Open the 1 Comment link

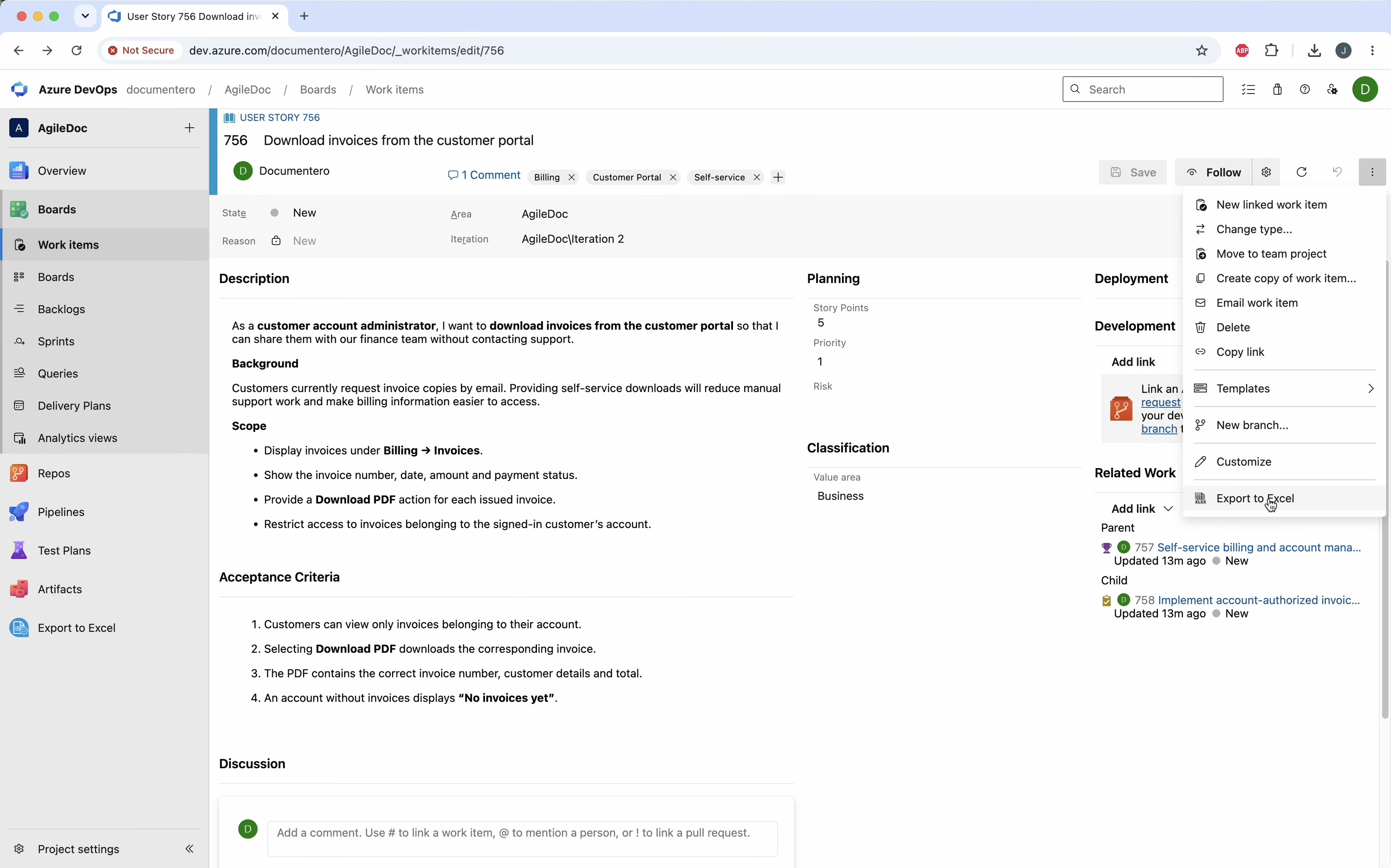pyautogui.click(x=484, y=175)
